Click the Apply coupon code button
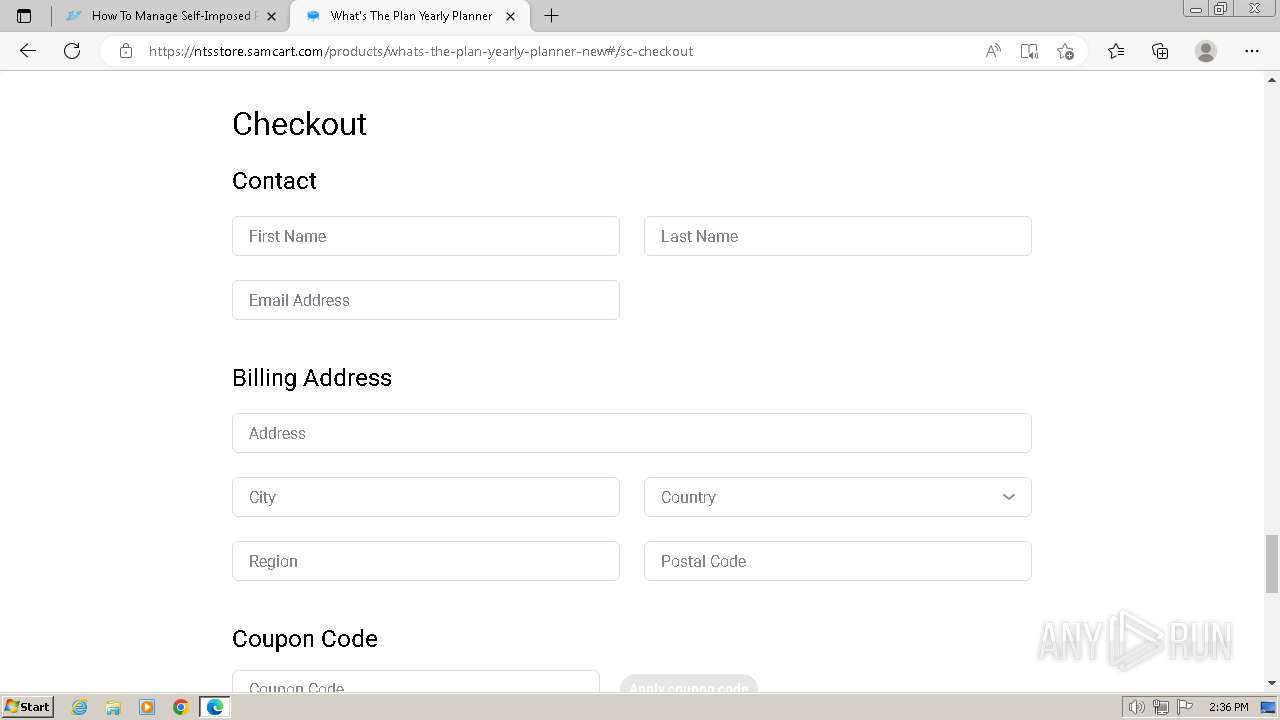1280x720 pixels. coord(689,684)
